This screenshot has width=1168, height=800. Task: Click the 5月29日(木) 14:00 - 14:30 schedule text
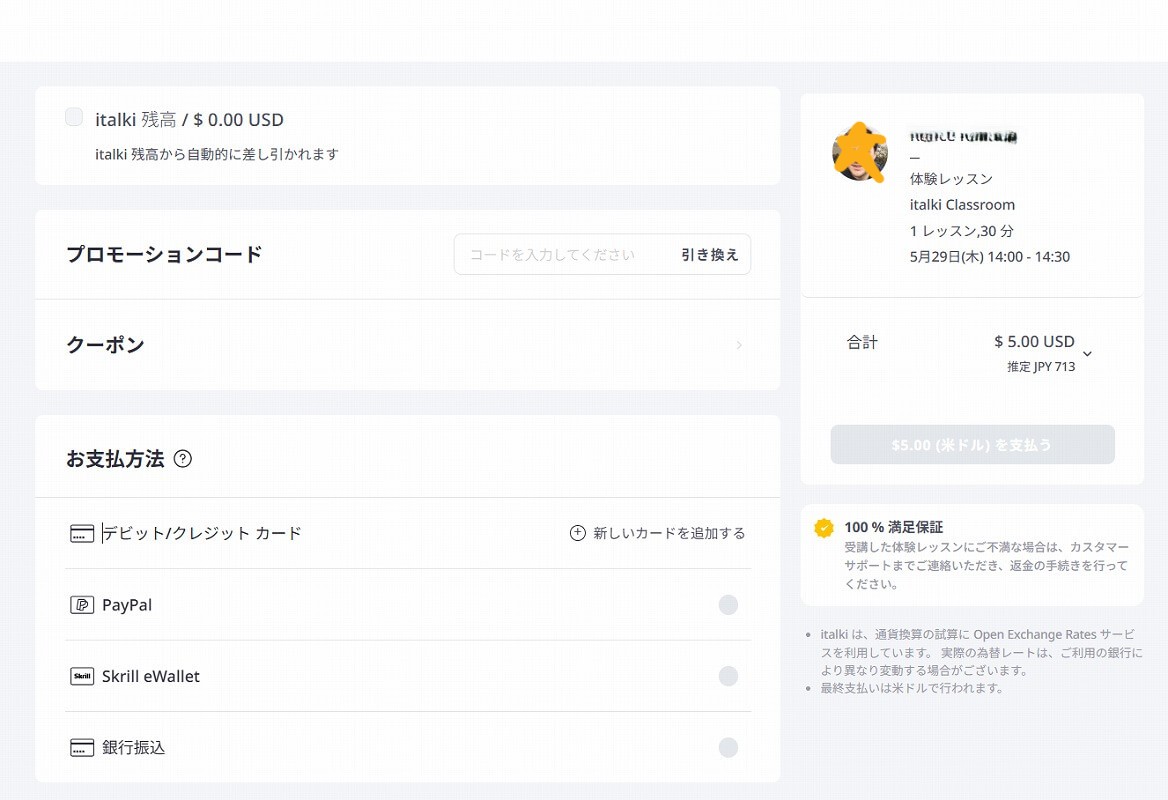pos(989,257)
